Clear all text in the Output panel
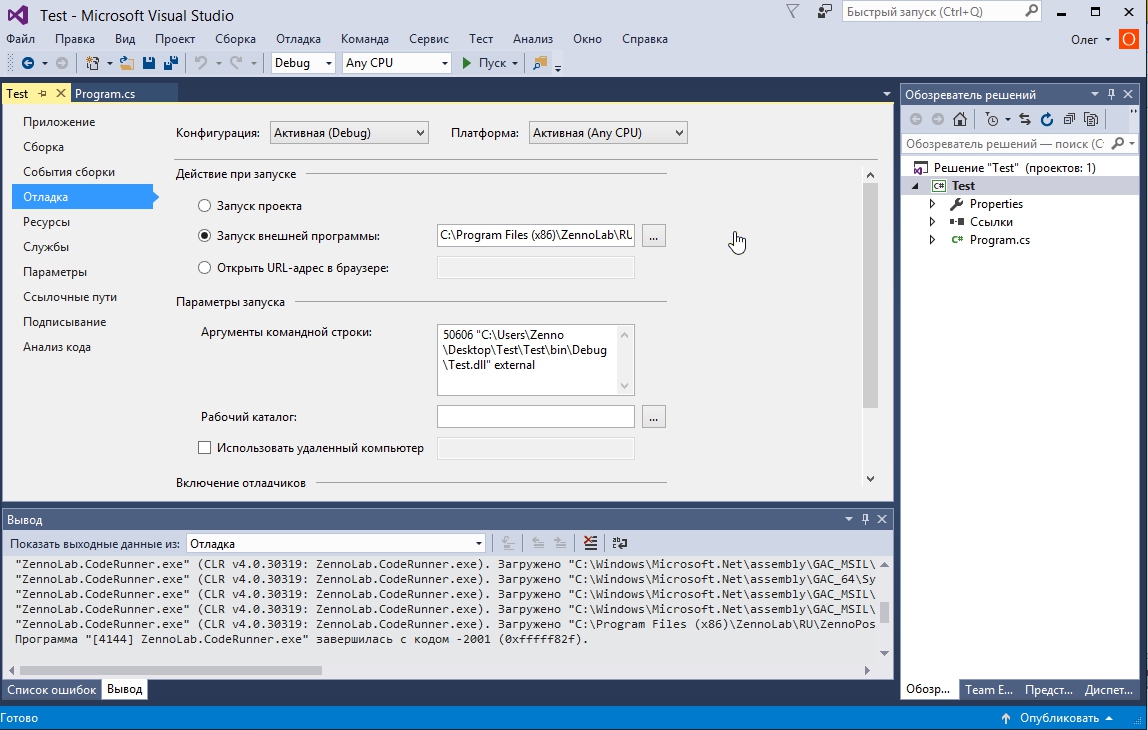This screenshot has height=730, width=1148. click(x=590, y=543)
